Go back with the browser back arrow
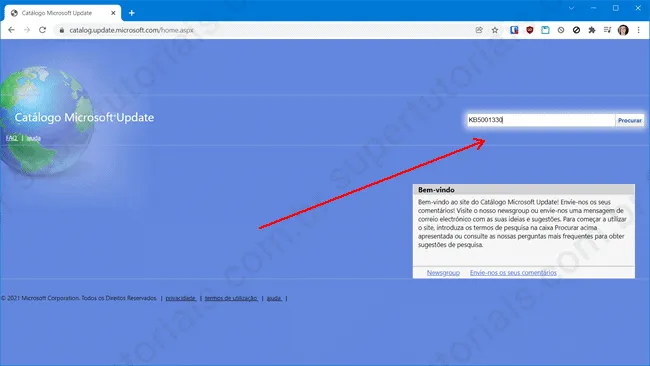The height and width of the screenshot is (366, 650). [x=11, y=30]
